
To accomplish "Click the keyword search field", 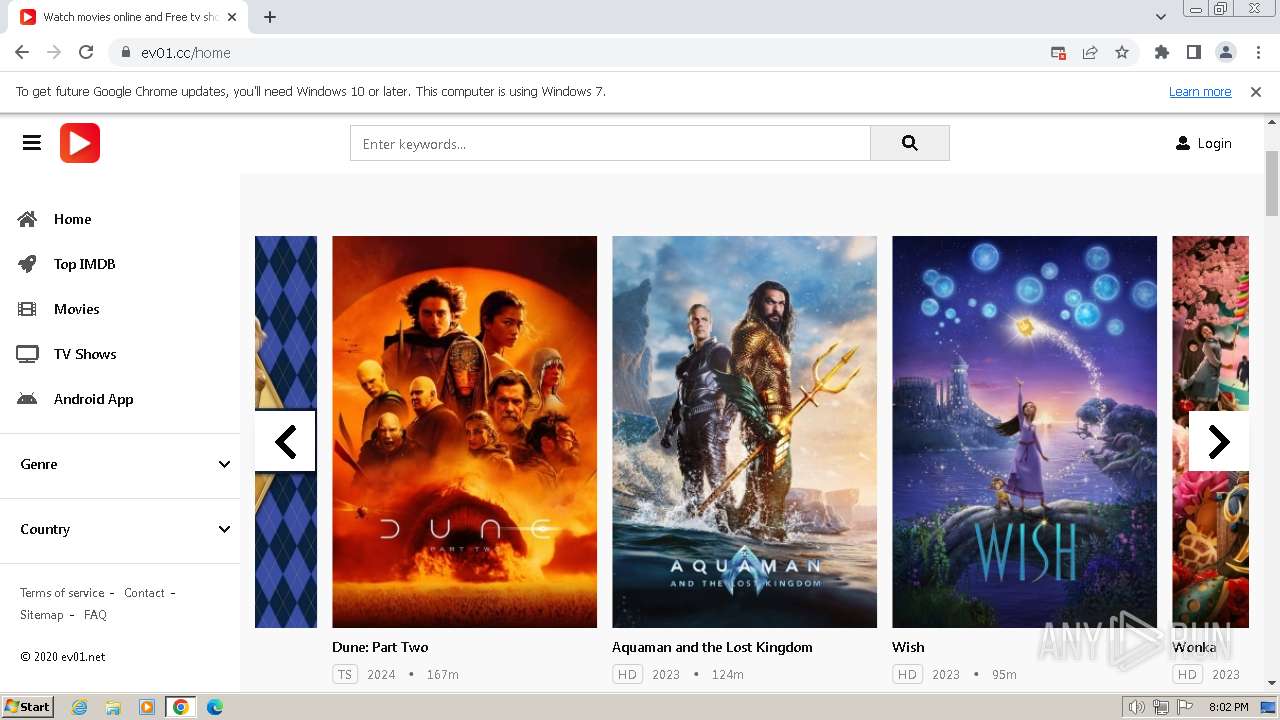I will (x=610, y=143).
